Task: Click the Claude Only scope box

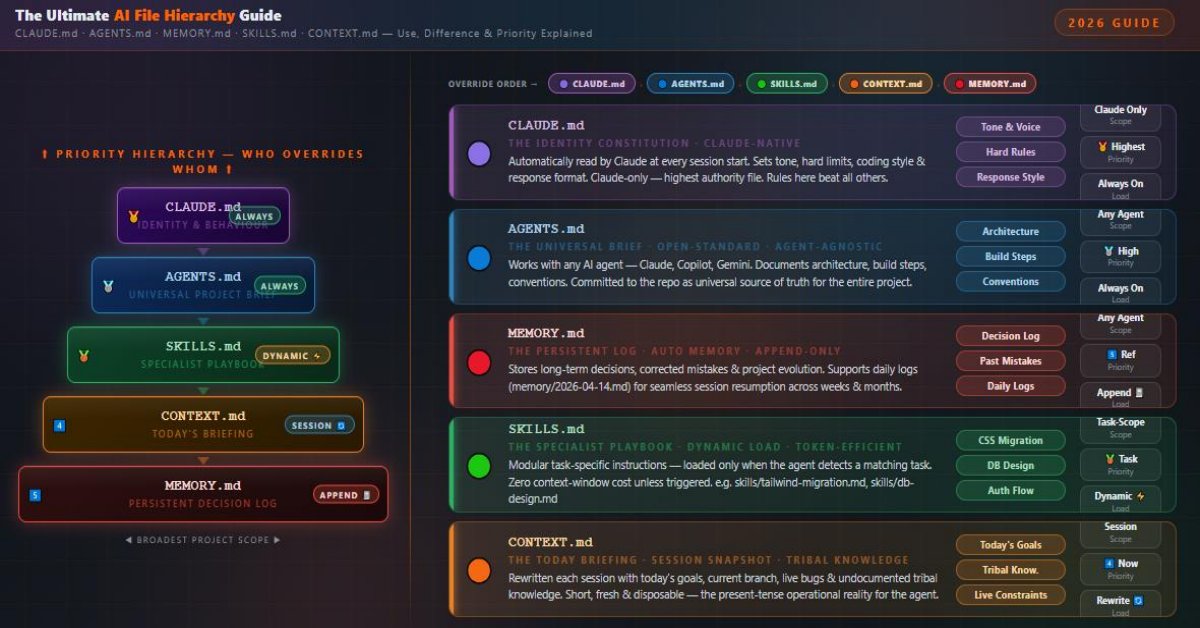Action: (x=1120, y=116)
